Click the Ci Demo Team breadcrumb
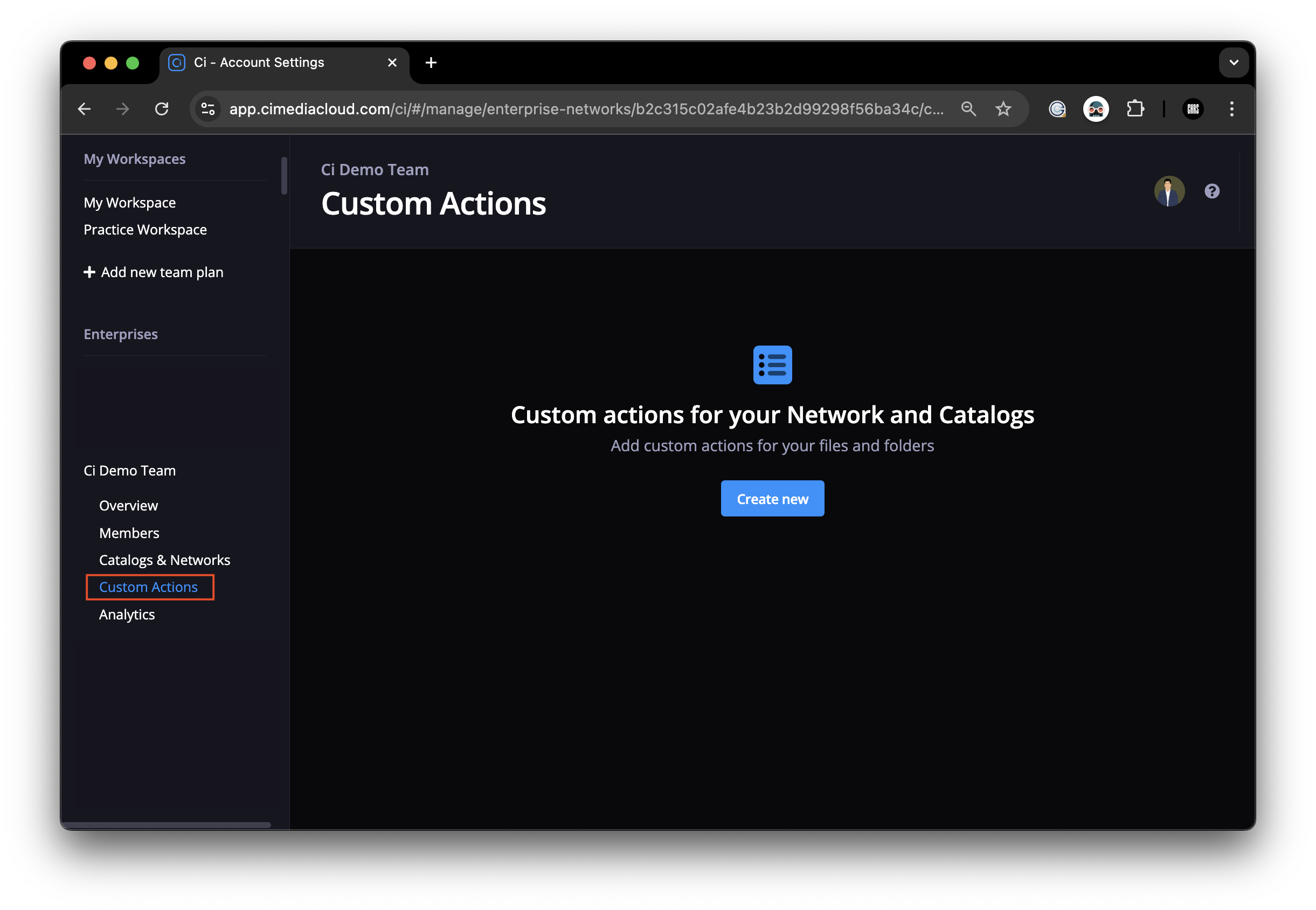The image size is (1316, 910). 375,170
